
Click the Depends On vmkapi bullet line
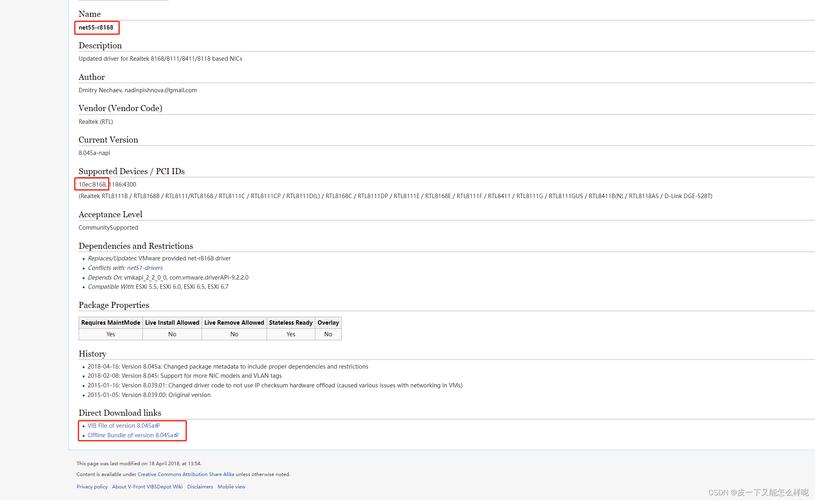tap(168, 278)
